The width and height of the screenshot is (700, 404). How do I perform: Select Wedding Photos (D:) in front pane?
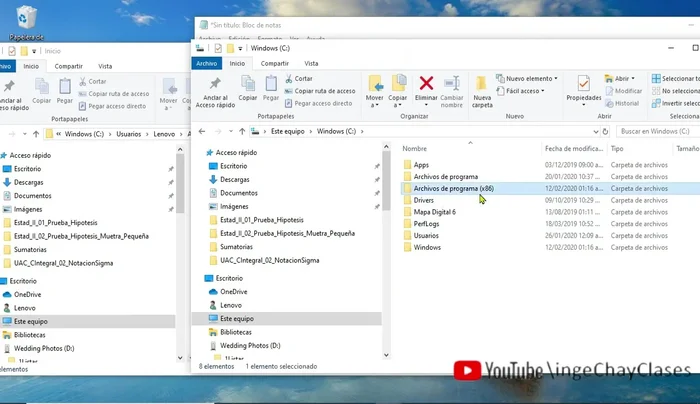coord(245,346)
